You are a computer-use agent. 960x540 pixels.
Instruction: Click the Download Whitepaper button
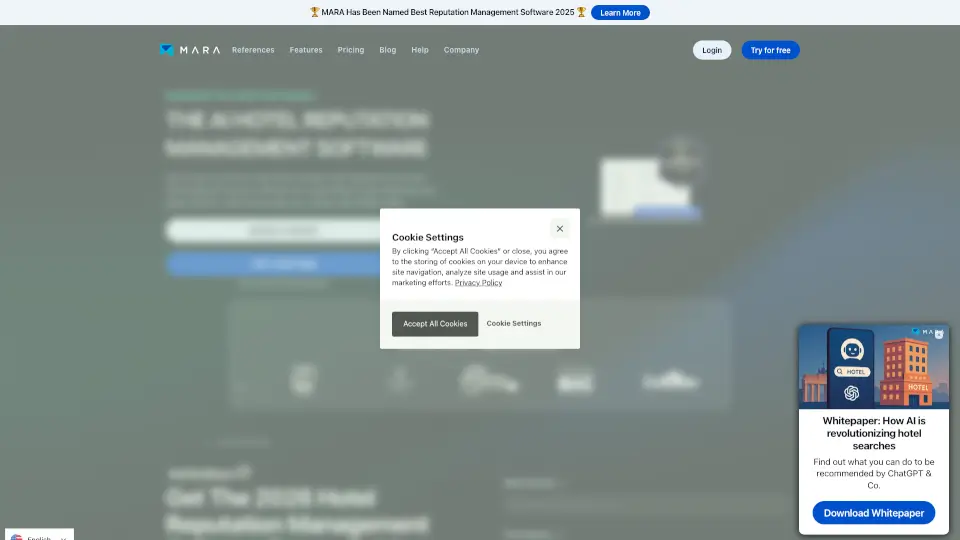coord(873,513)
